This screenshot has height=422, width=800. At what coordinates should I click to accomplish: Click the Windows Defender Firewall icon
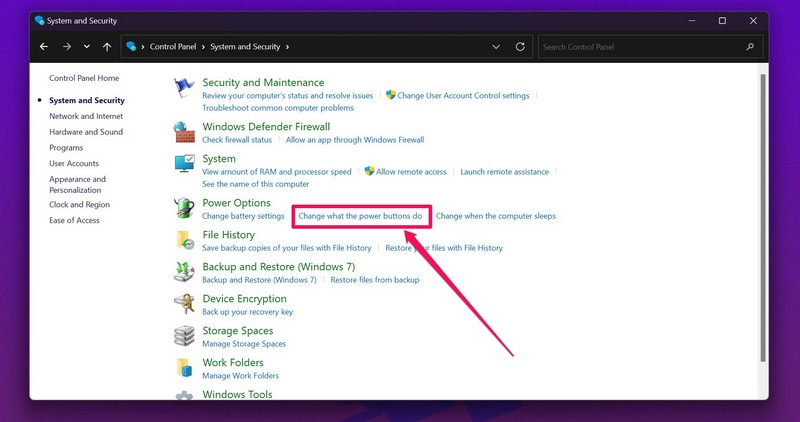tap(184, 132)
